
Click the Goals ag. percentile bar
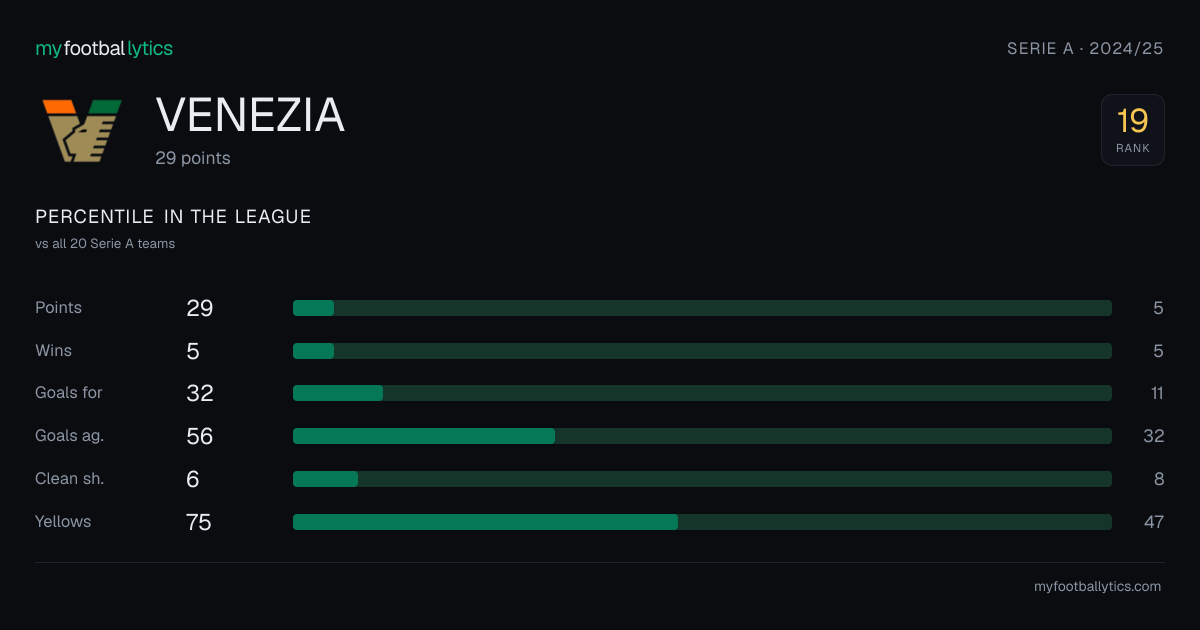tap(702, 436)
